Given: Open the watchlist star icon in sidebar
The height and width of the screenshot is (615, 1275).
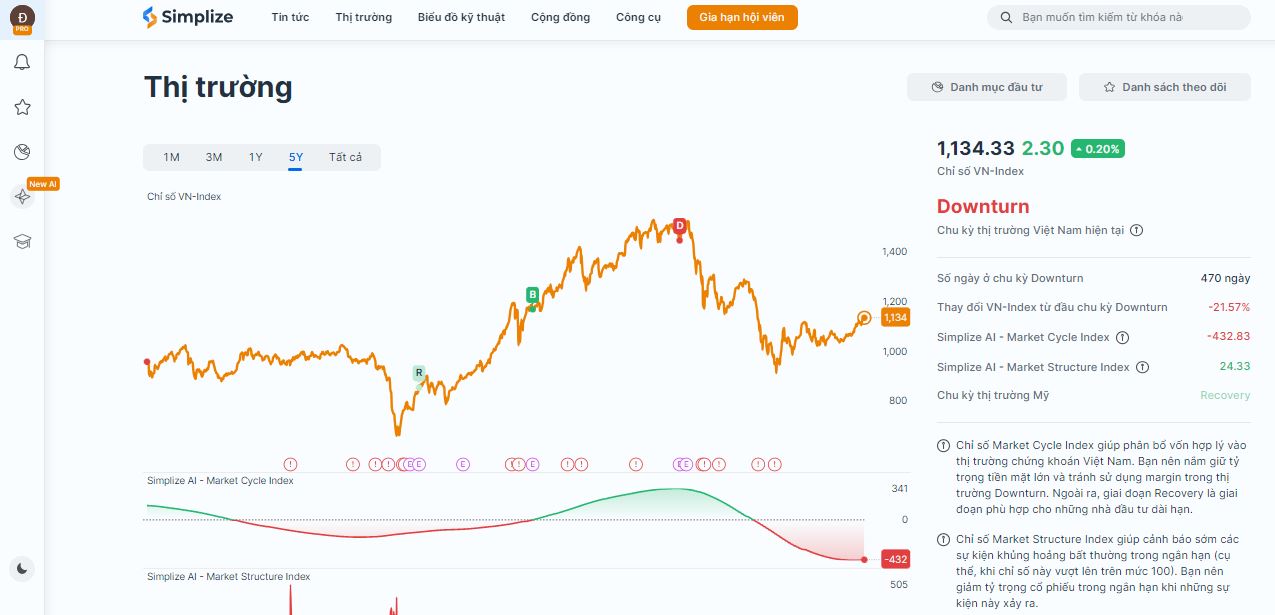Looking at the screenshot, I should pos(22,107).
